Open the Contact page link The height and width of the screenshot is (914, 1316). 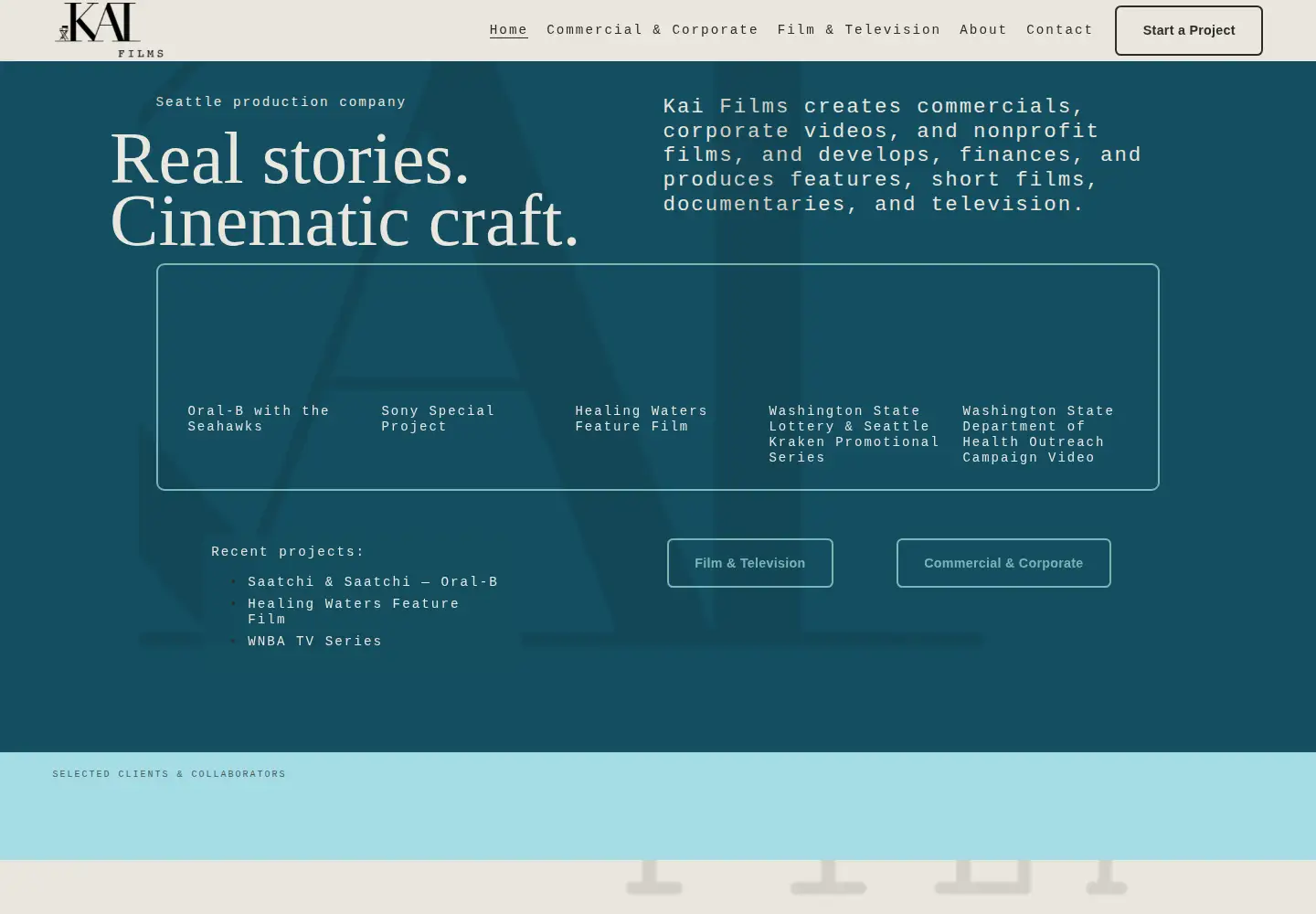click(1060, 30)
